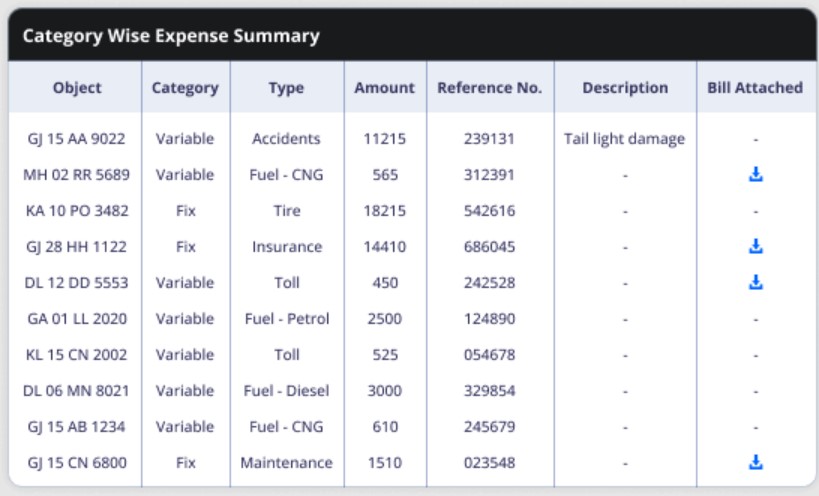The image size is (819, 496).
Task: Download bill for DL 12 DD 5553
Action: pyautogui.click(x=755, y=282)
